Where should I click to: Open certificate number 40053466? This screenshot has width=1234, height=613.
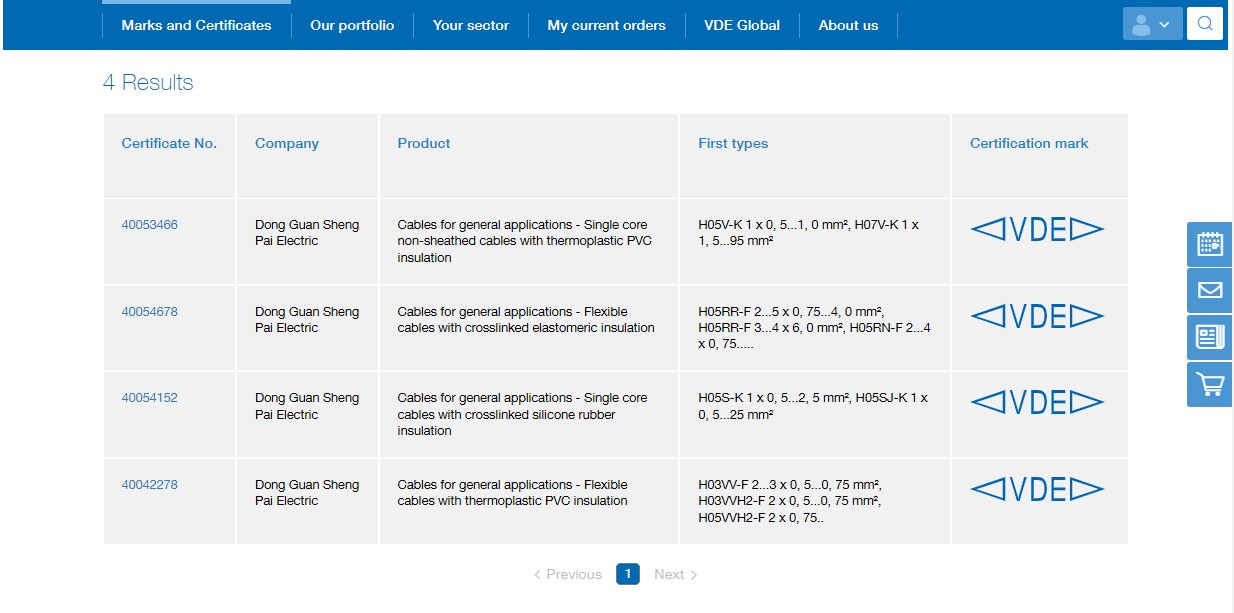click(150, 225)
